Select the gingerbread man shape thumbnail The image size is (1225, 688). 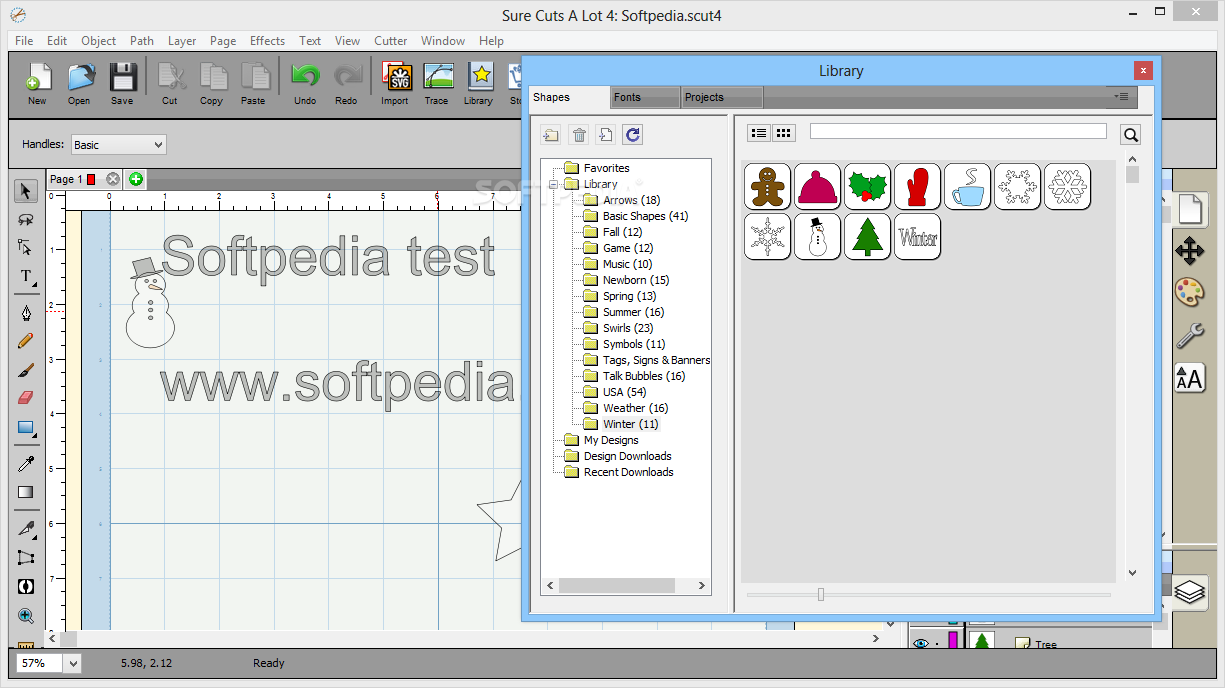tap(768, 186)
